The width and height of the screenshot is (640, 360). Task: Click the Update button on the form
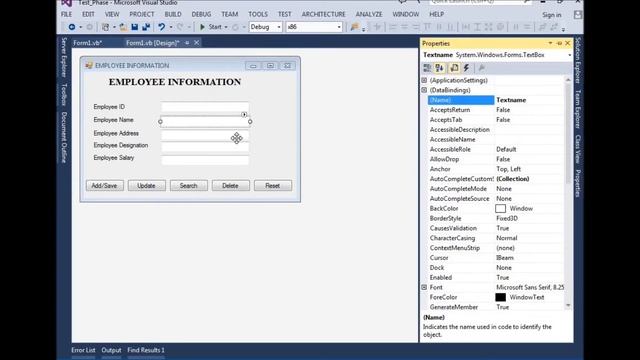tap(147, 186)
